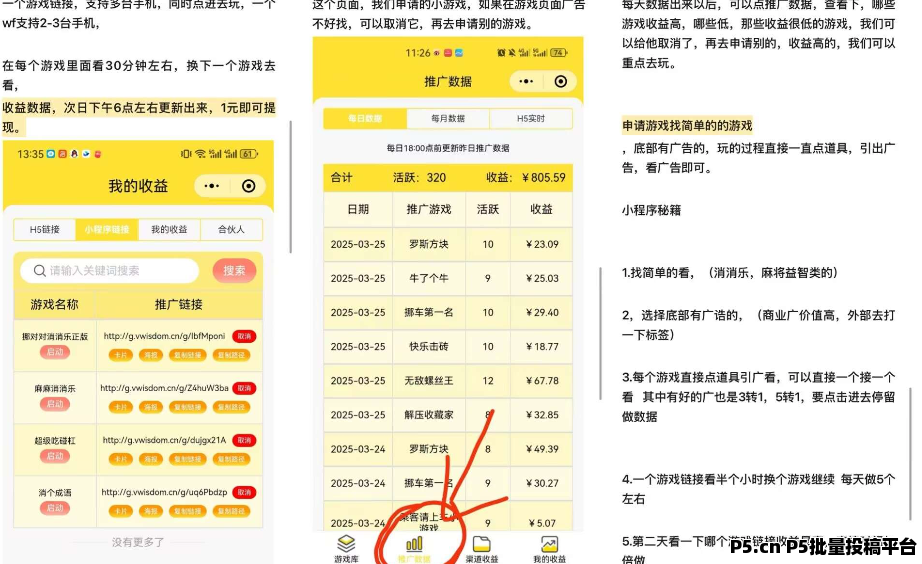Viewport: 922px width, 564px height.
Task: Tap the circular close target on 我的收益 header
Action: point(249,186)
